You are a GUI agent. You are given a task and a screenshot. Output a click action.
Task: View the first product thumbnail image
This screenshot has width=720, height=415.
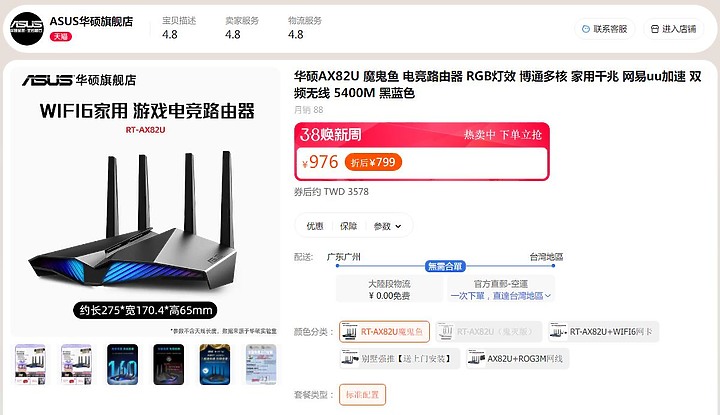[x=30, y=365]
